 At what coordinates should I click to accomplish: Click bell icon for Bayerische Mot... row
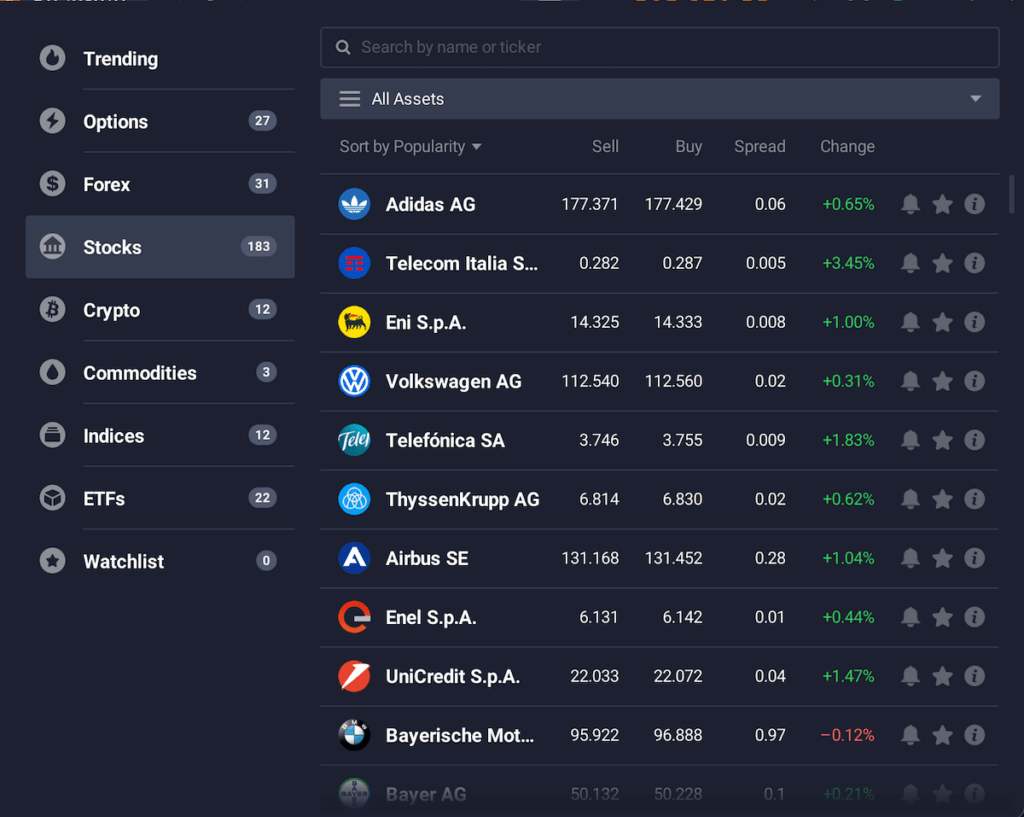[910, 735]
